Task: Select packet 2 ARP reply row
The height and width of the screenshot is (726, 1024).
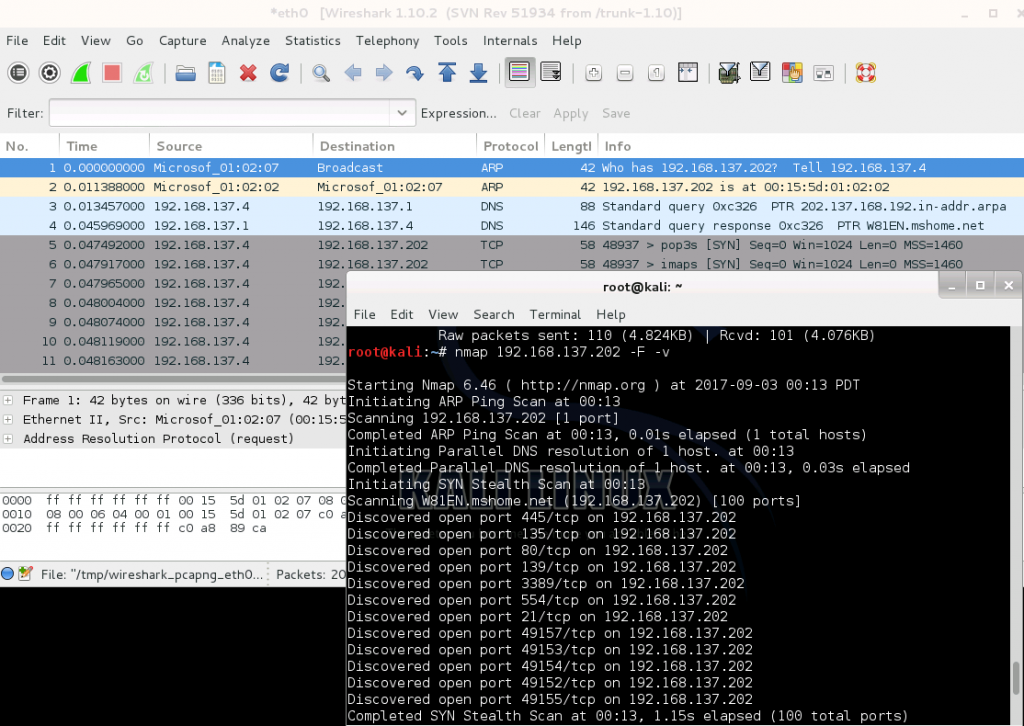Action: [x=512, y=187]
